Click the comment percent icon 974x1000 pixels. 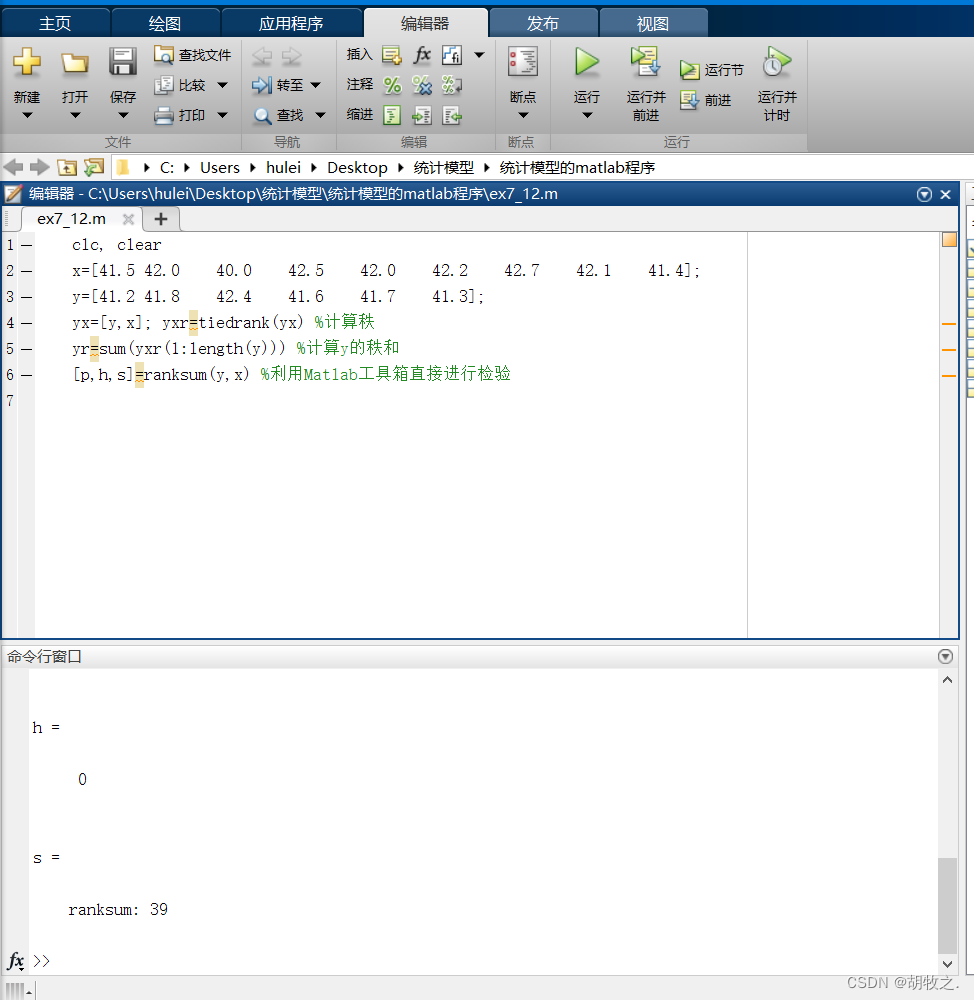coord(392,85)
